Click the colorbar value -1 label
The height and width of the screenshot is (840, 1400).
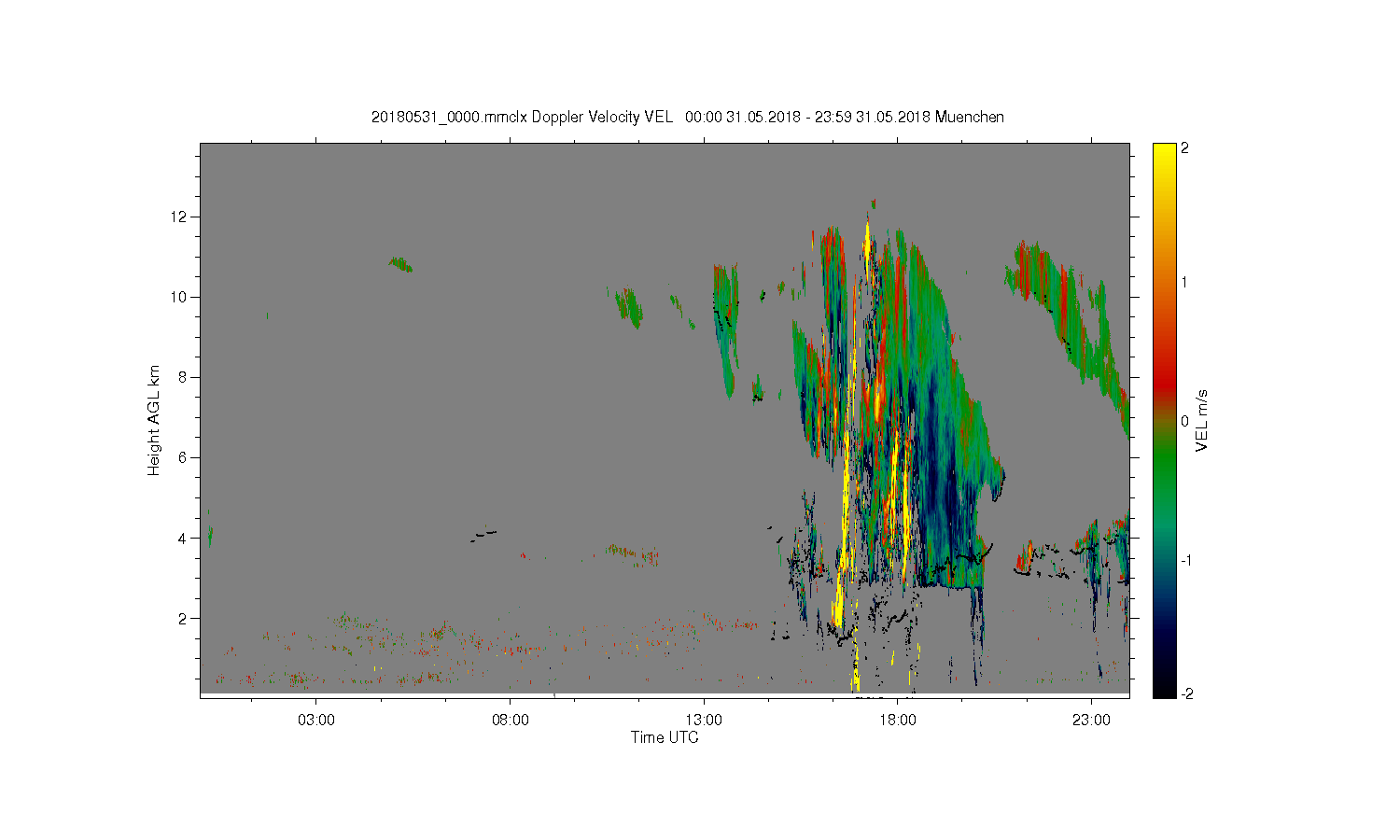pos(1186,560)
